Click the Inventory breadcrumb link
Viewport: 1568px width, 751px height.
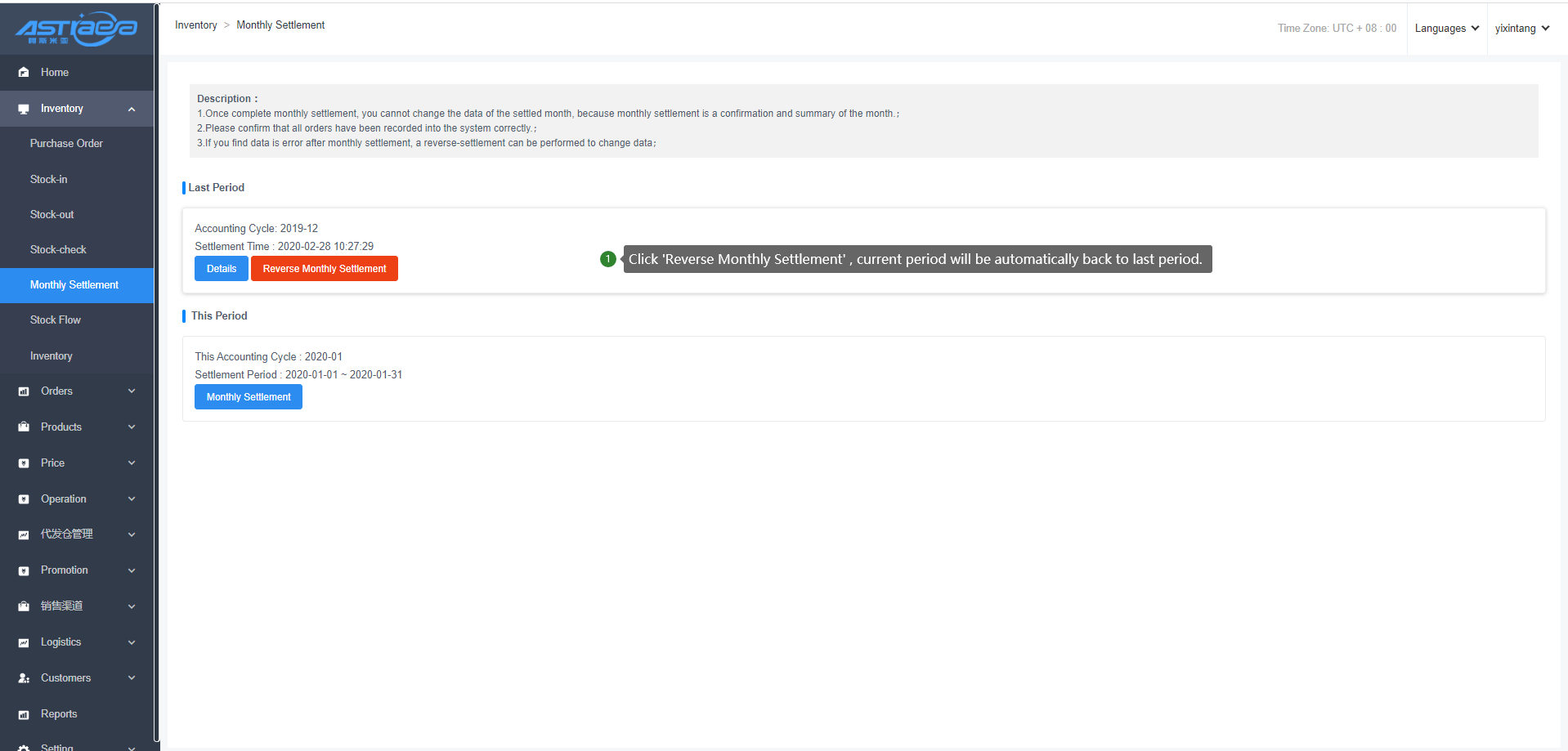pyautogui.click(x=196, y=25)
